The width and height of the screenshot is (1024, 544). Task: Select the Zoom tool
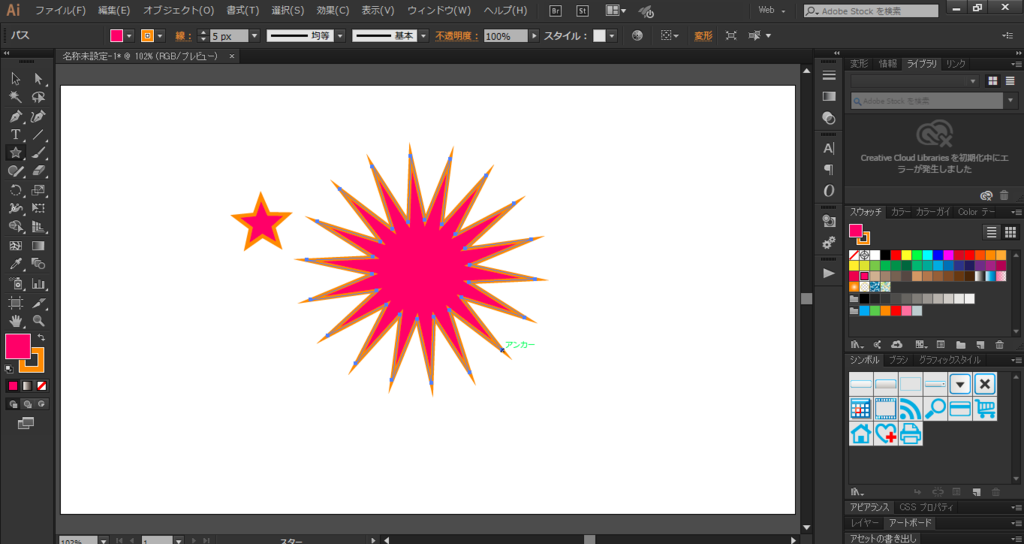[x=39, y=321]
